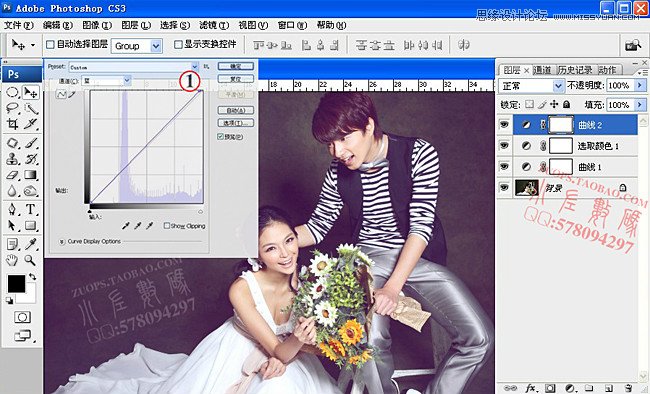Hide the 选取颜色 1 layer
The image size is (650, 394).
pyautogui.click(x=504, y=146)
